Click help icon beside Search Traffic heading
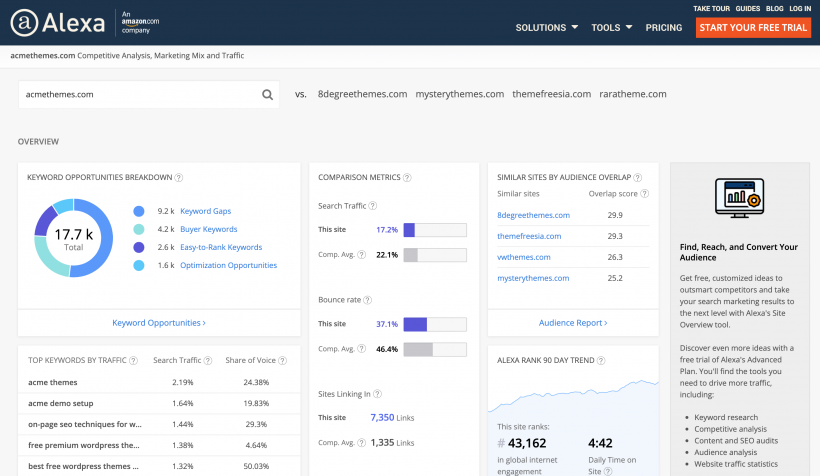The width and height of the screenshot is (820, 476). (372, 206)
